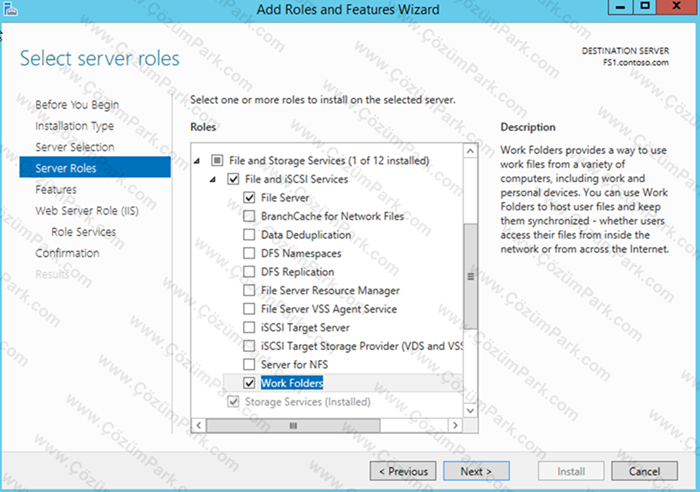The height and width of the screenshot is (492, 700).
Task: Select the File Server label
Action: pyautogui.click(x=285, y=197)
